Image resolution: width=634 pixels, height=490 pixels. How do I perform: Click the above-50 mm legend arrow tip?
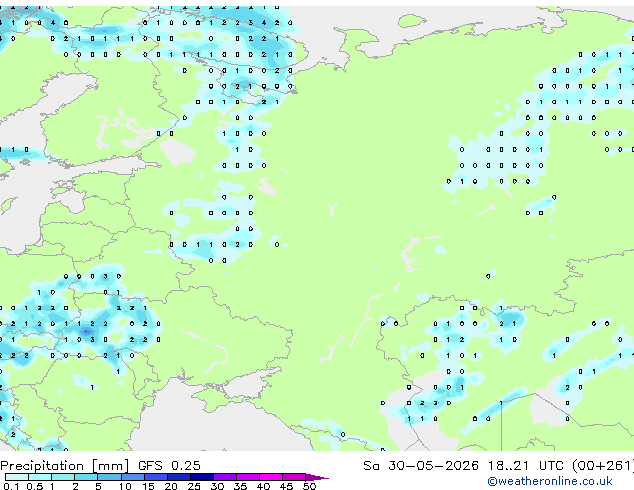click(x=317, y=478)
